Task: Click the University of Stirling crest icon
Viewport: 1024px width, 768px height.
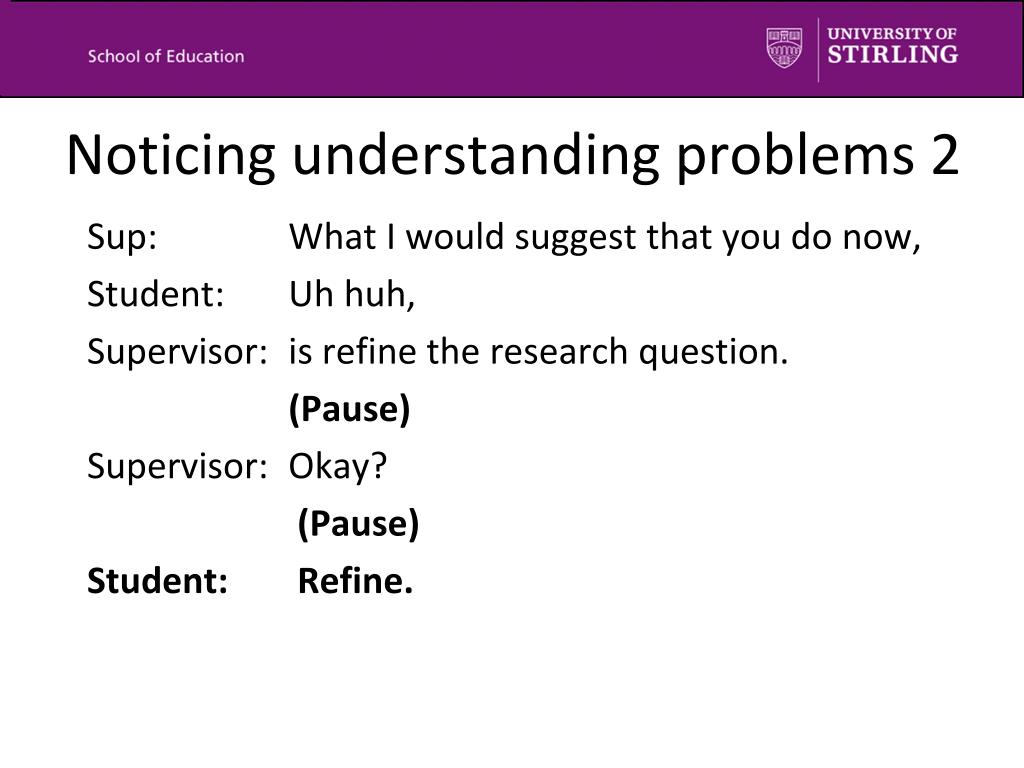Action: (784, 48)
